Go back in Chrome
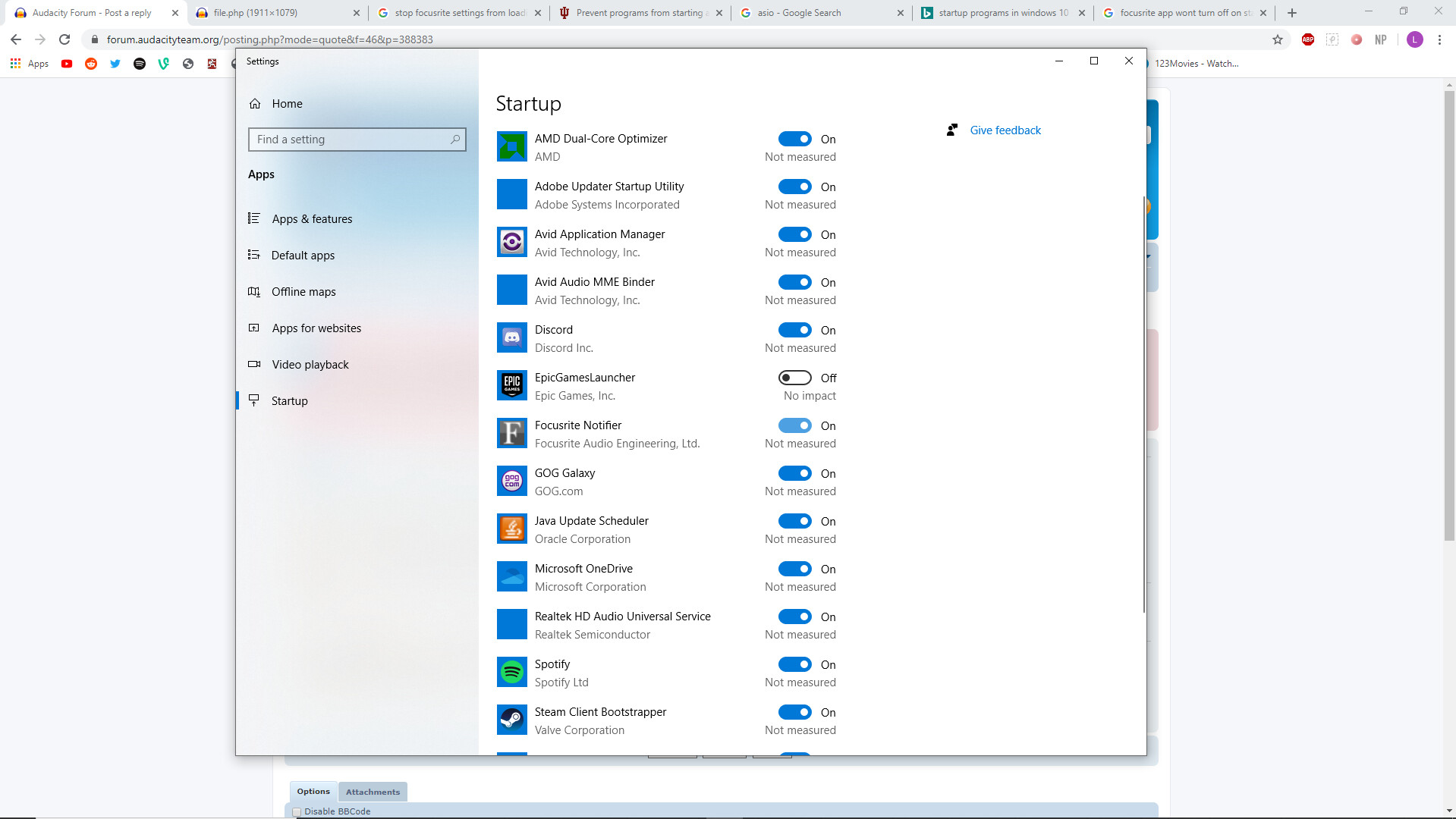Viewport: 1456px width, 819px height. (x=16, y=39)
